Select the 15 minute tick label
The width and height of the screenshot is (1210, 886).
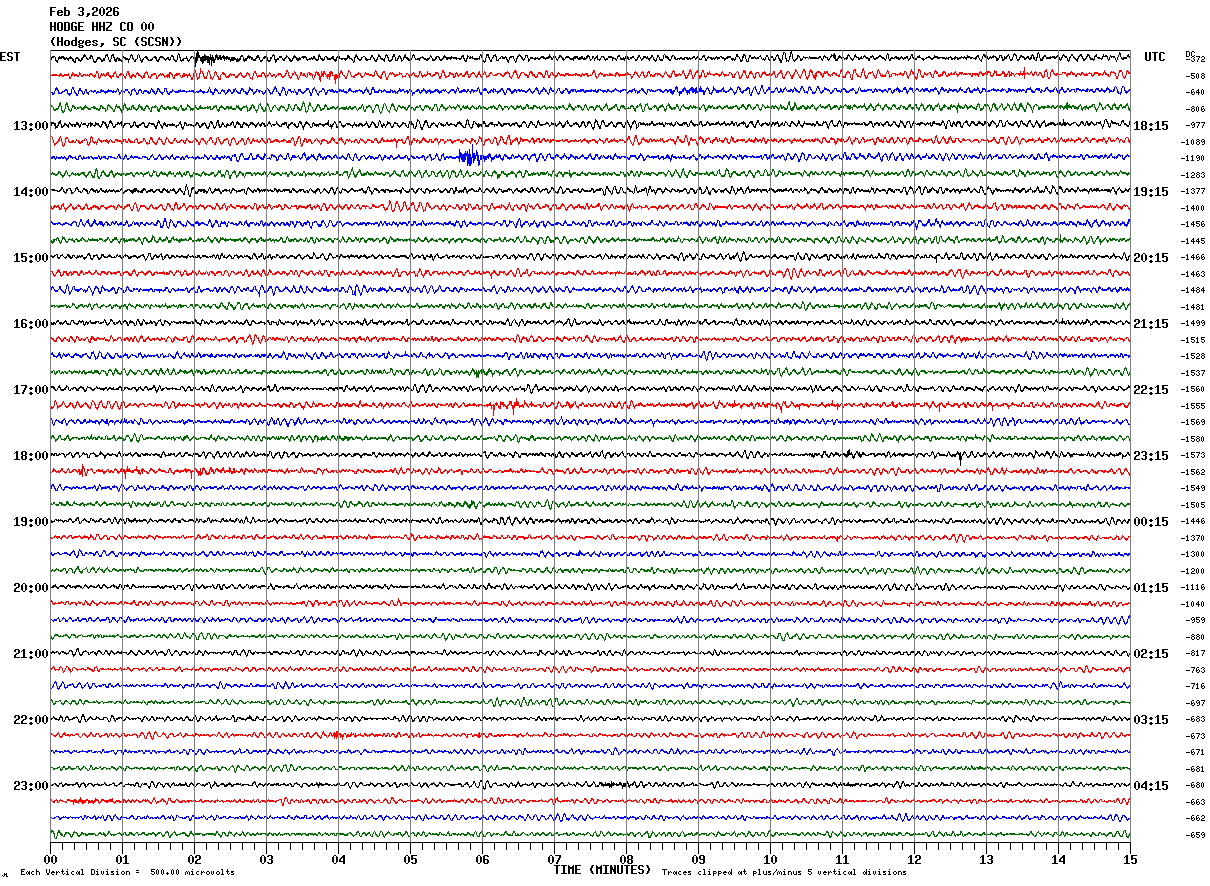pos(1129,860)
